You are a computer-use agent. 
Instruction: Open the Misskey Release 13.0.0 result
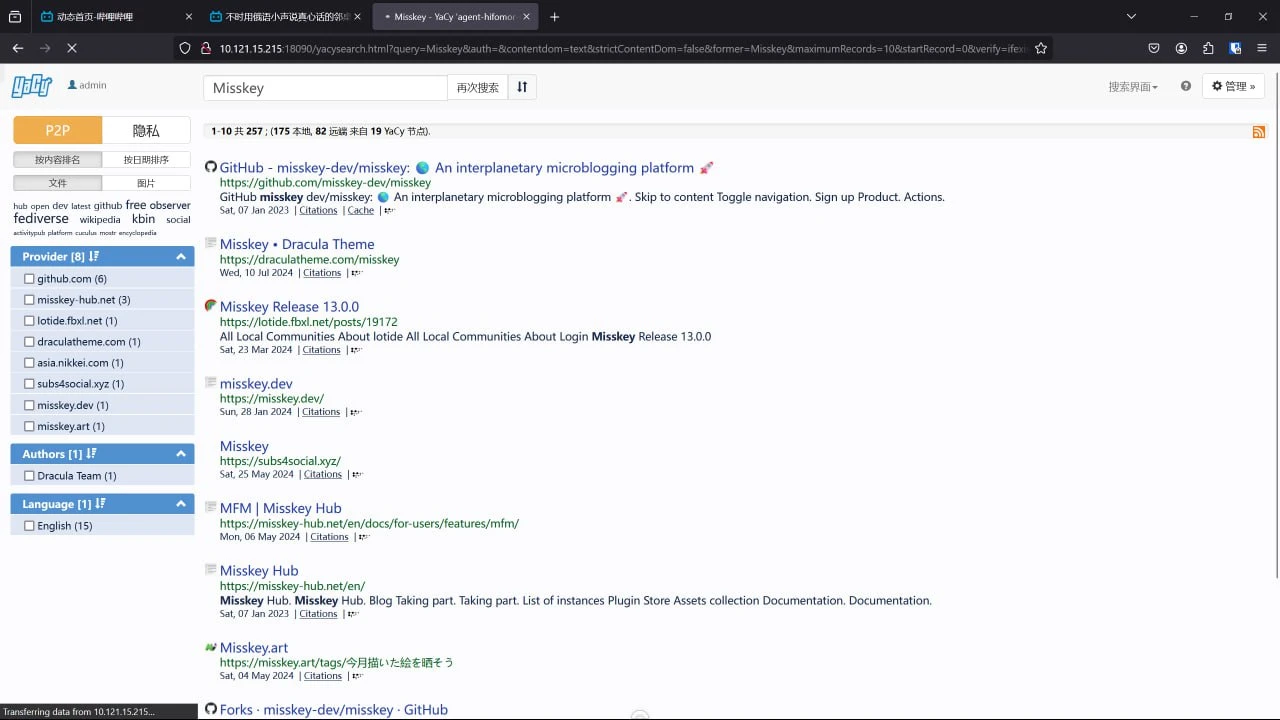pos(289,307)
